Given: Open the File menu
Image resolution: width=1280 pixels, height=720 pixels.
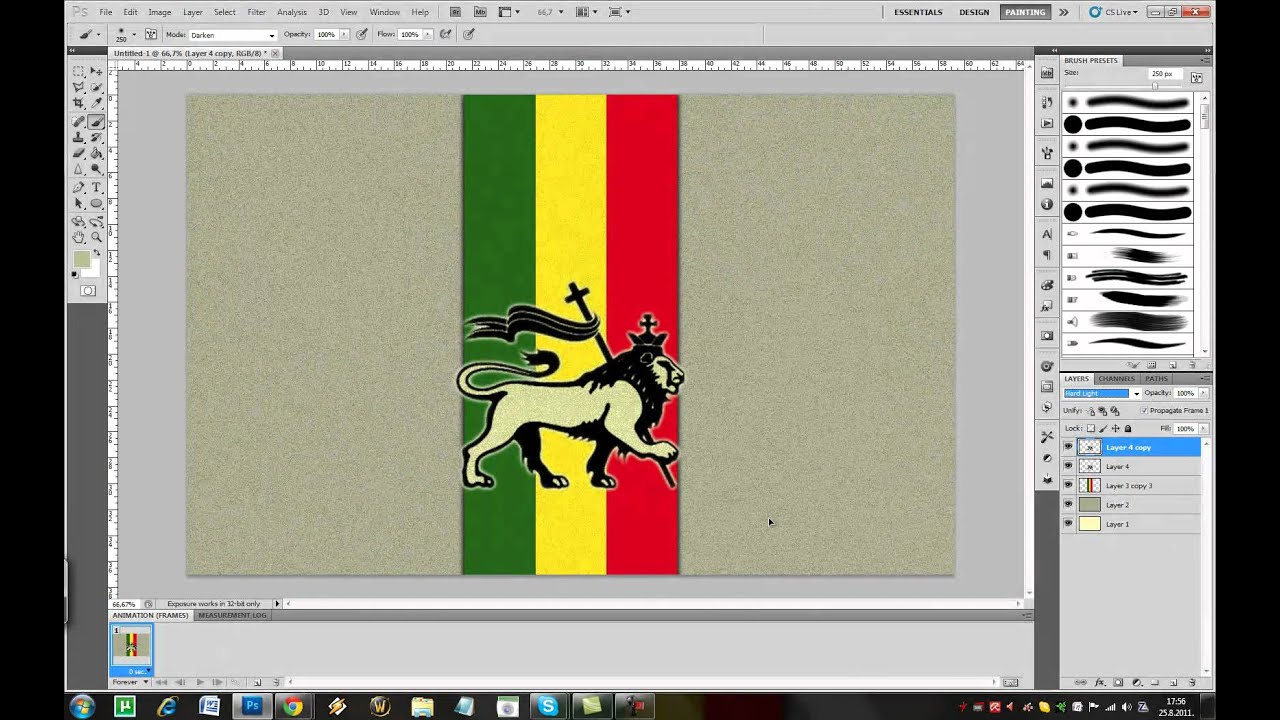Looking at the screenshot, I should [105, 12].
